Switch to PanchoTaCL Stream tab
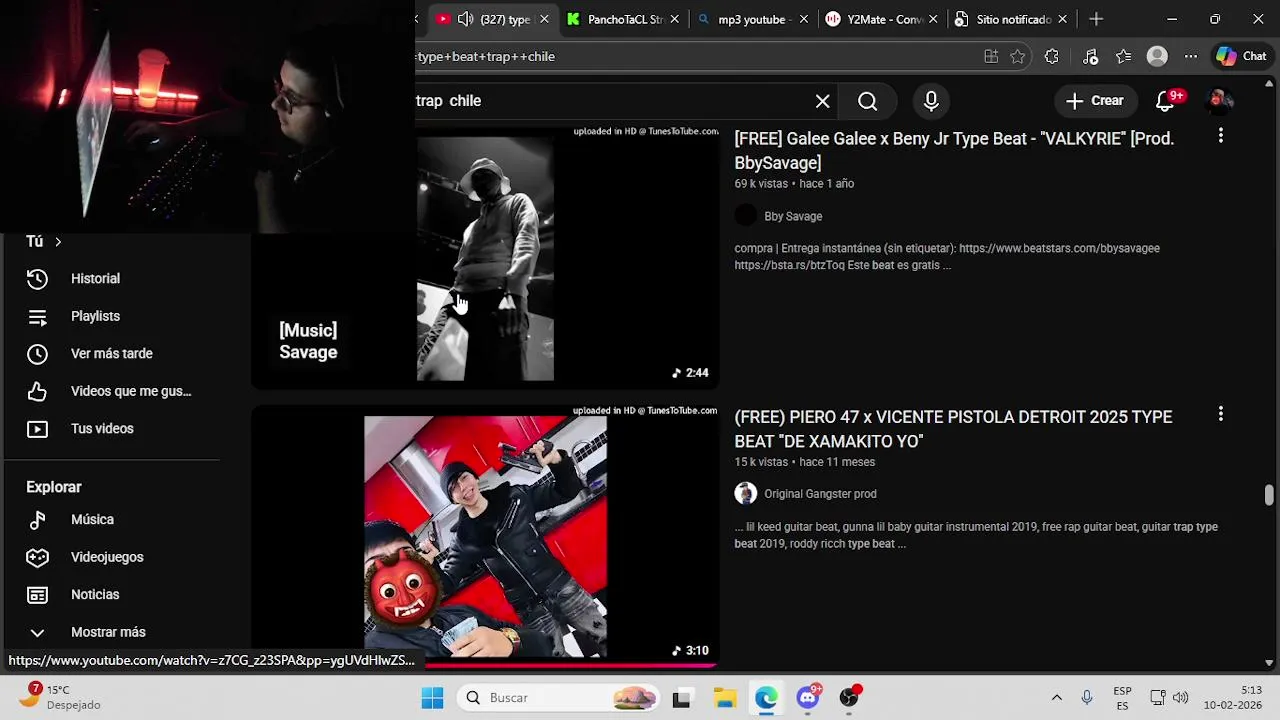This screenshot has height=720, width=1280. (x=624, y=19)
